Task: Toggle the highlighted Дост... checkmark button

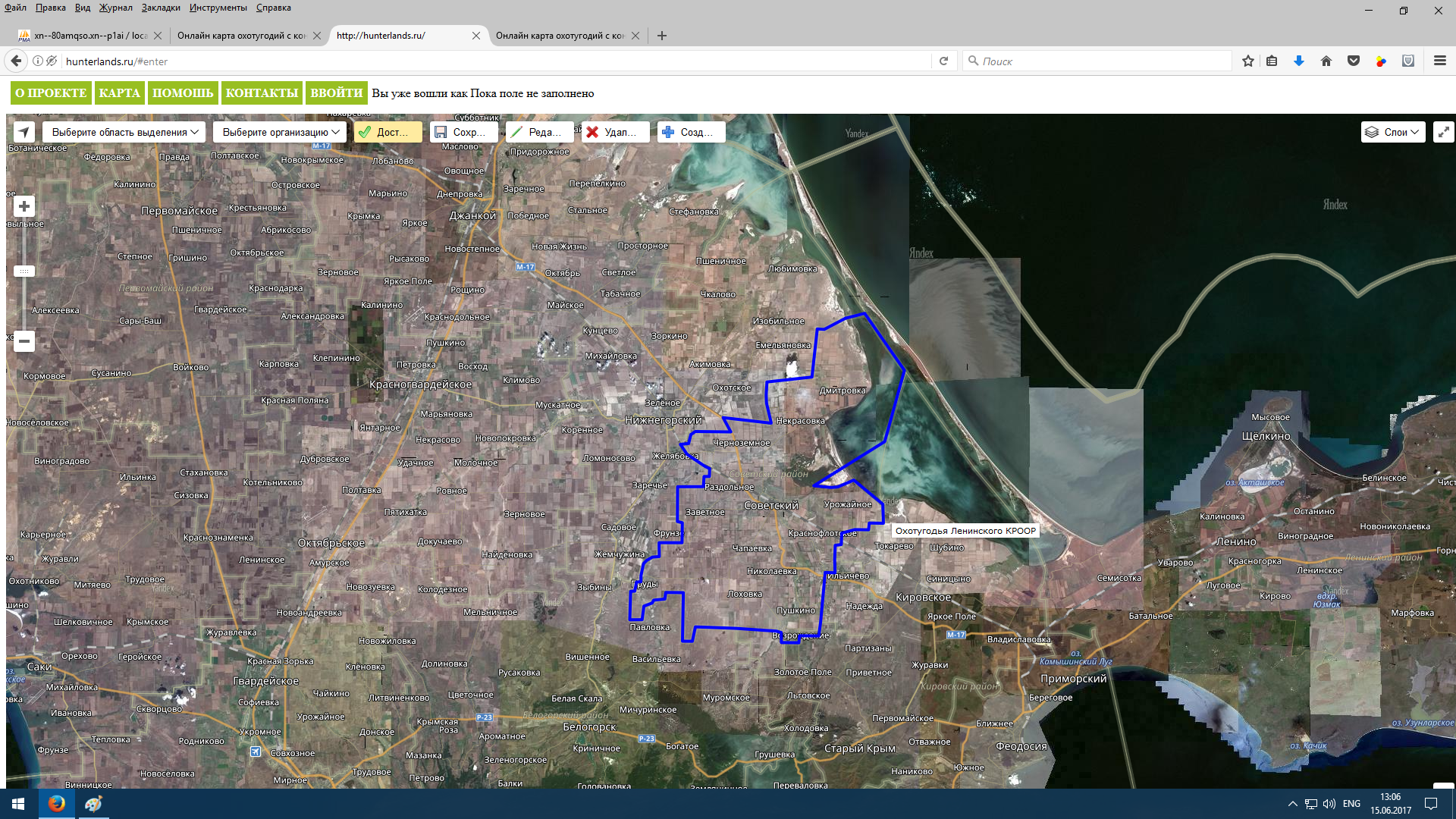Action: (x=388, y=132)
